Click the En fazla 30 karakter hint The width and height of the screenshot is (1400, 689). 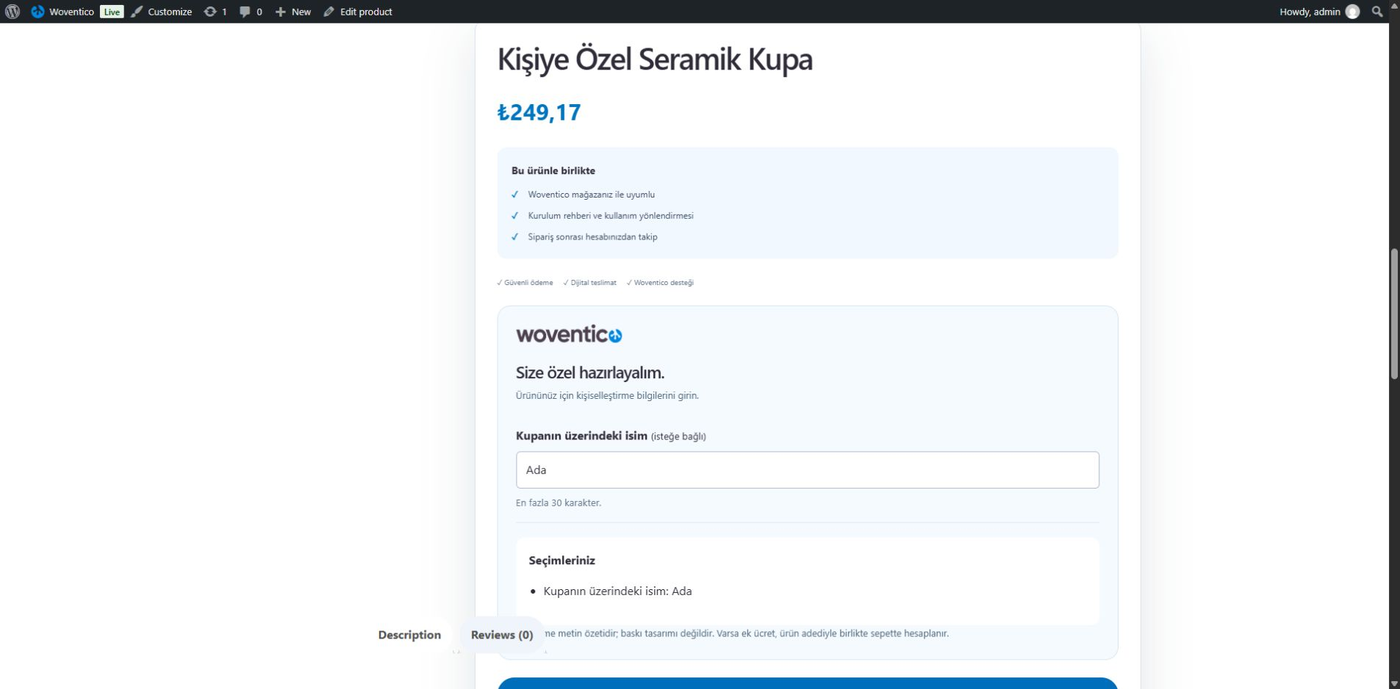point(558,503)
